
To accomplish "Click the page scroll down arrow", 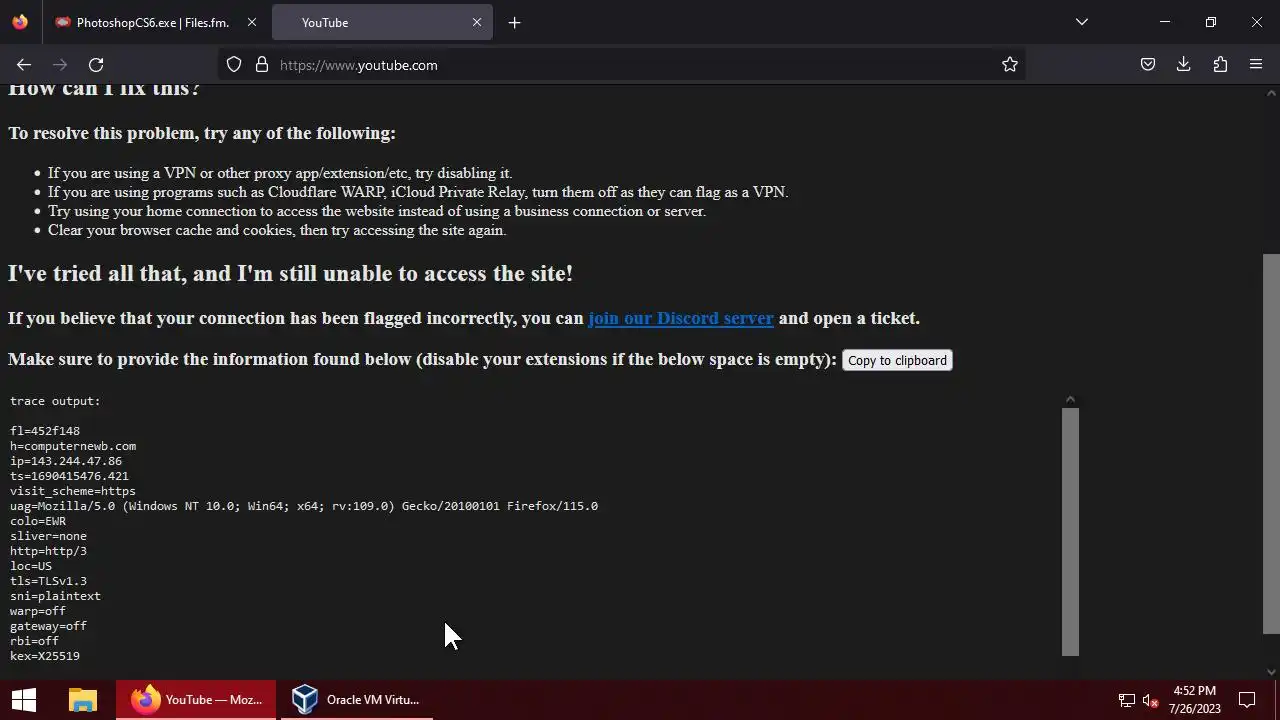I will (1271, 672).
